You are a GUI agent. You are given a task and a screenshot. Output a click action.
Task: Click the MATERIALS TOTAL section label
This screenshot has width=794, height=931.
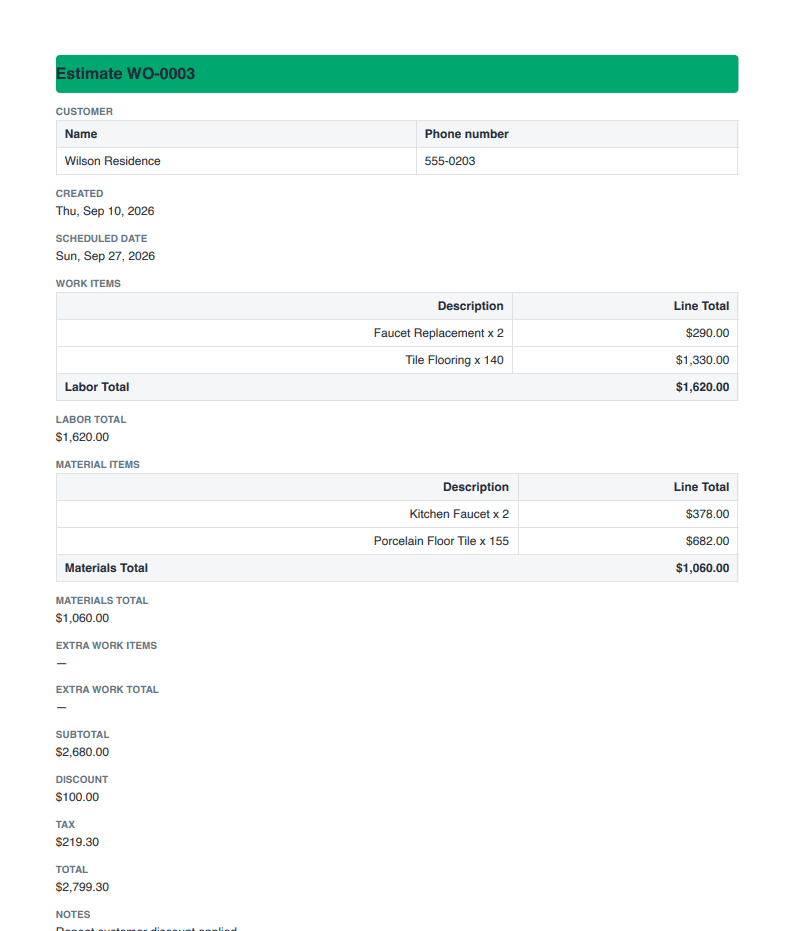coord(102,601)
